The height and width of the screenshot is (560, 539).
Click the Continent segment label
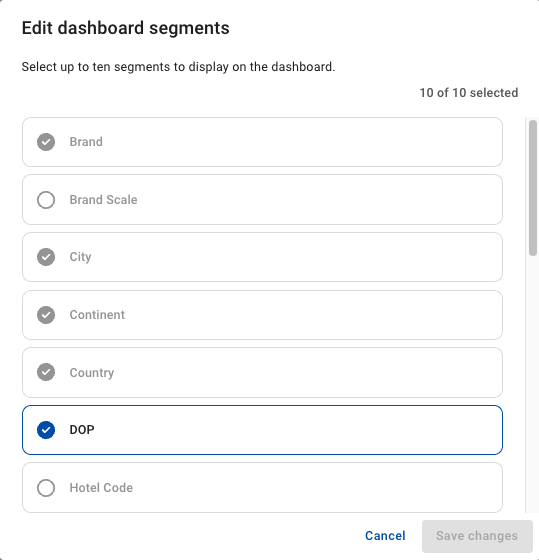click(x=97, y=315)
